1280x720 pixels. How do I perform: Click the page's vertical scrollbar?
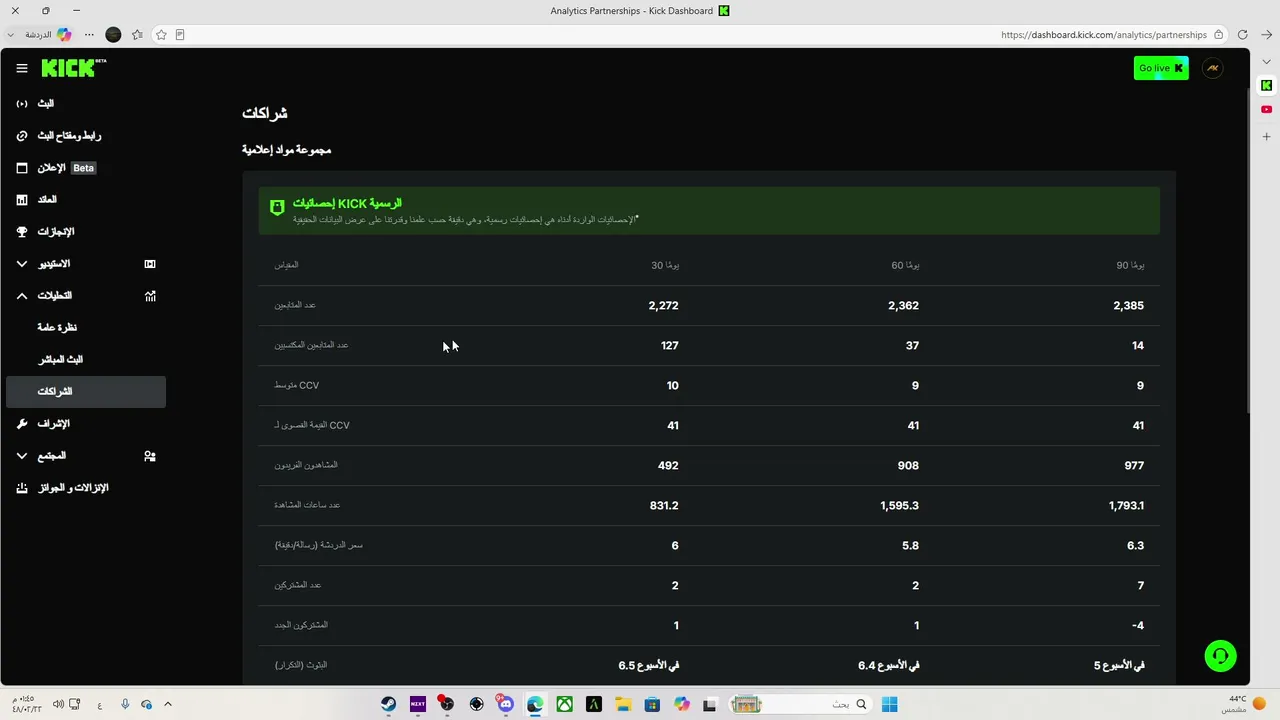click(1246, 250)
